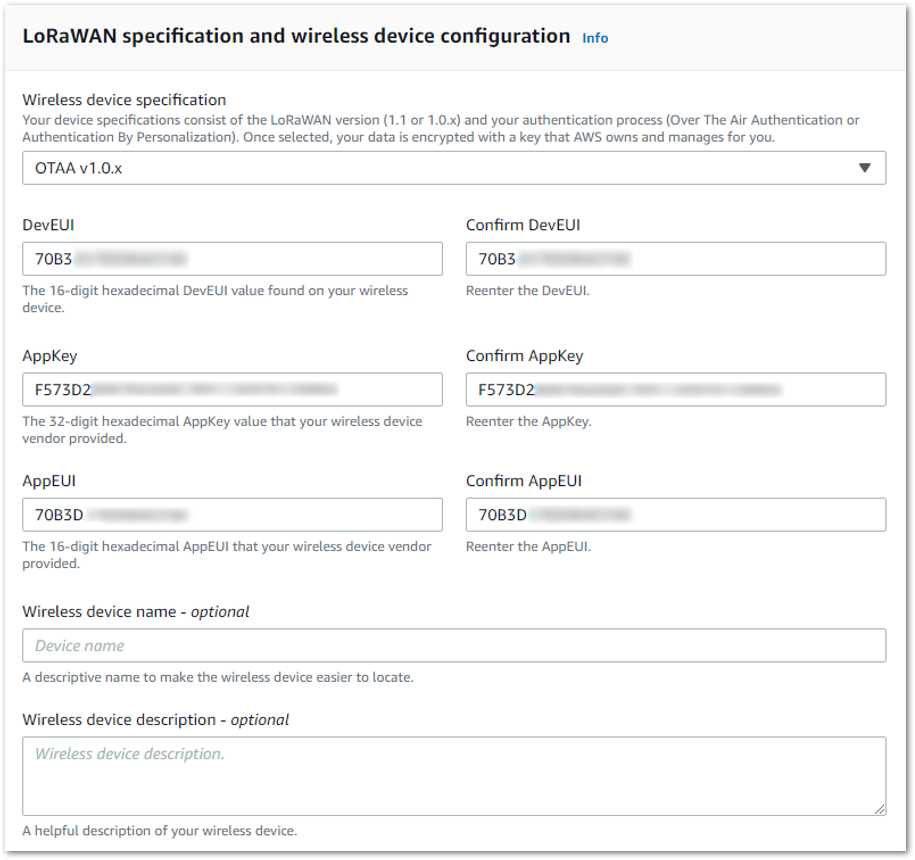Viewport: 915px width, 860px height.
Task: Open the Wireless device specification dropdown
Action: pos(454,168)
